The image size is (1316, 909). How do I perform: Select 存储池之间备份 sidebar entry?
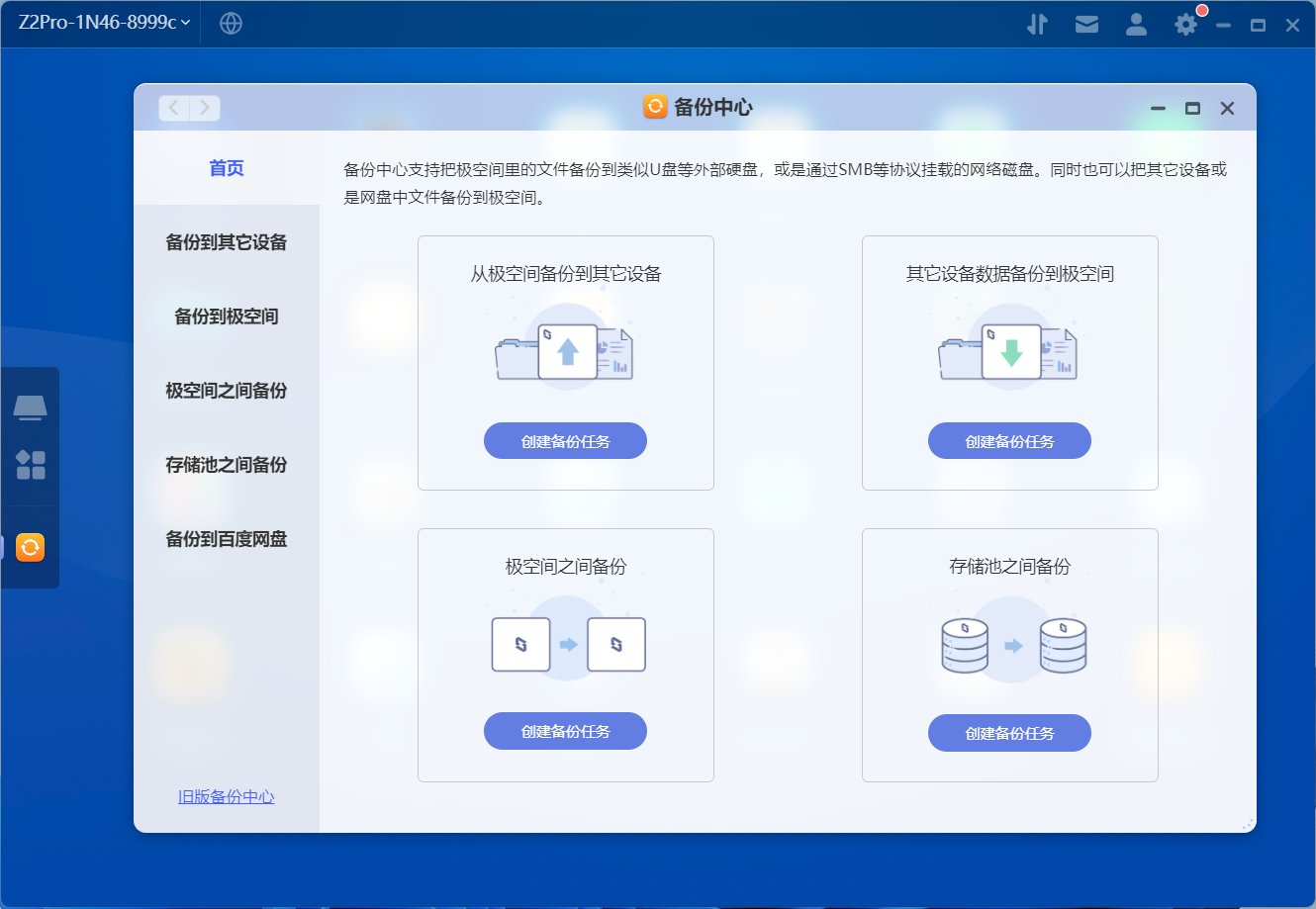click(x=226, y=464)
